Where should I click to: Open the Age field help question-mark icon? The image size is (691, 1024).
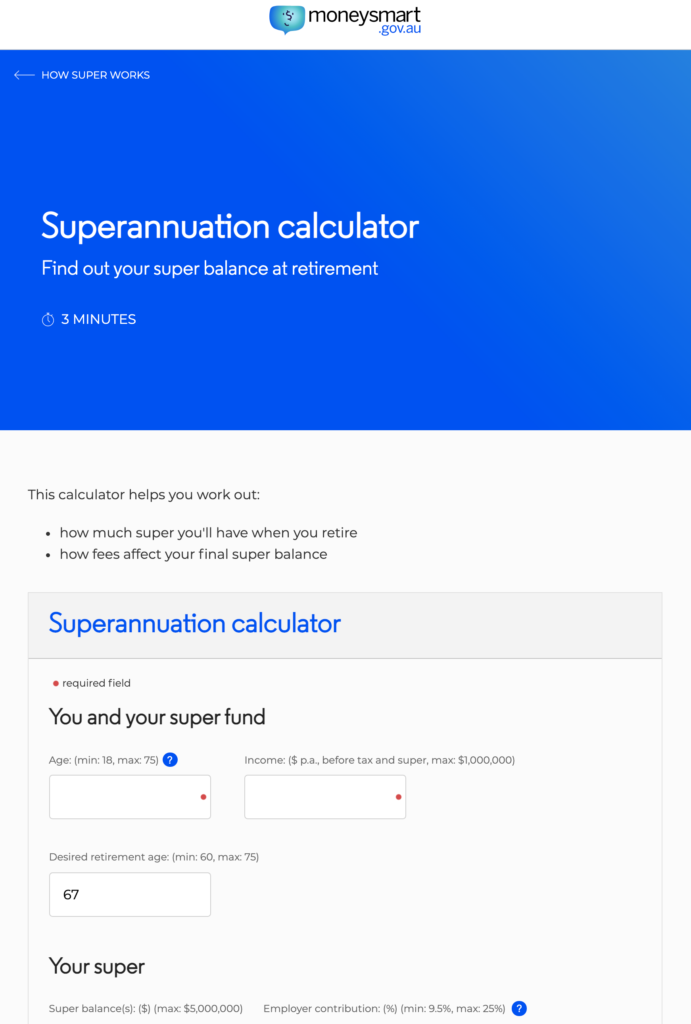coord(170,760)
